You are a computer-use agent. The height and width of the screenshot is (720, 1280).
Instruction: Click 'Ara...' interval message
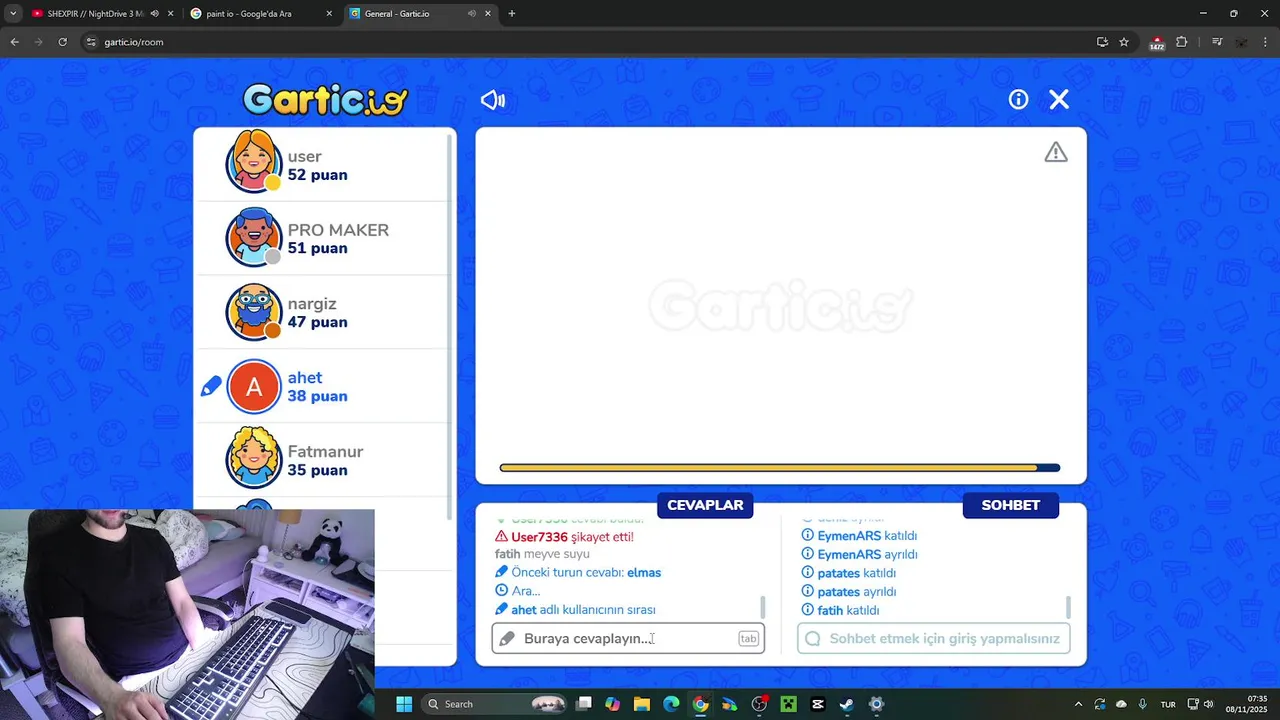pyautogui.click(x=517, y=591)
